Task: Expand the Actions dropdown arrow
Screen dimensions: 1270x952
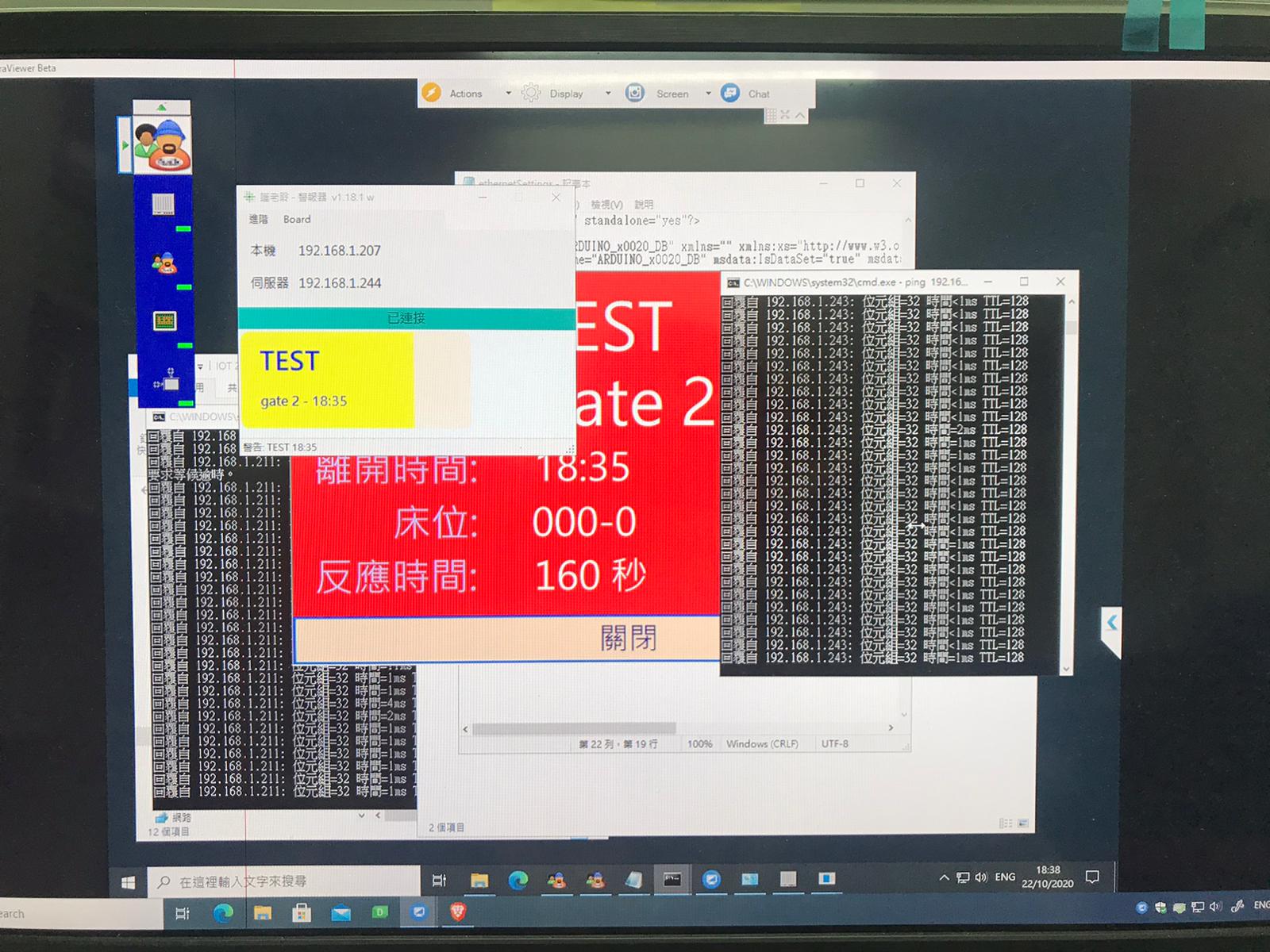Action: pyautogui.click(x=509, y=94)
